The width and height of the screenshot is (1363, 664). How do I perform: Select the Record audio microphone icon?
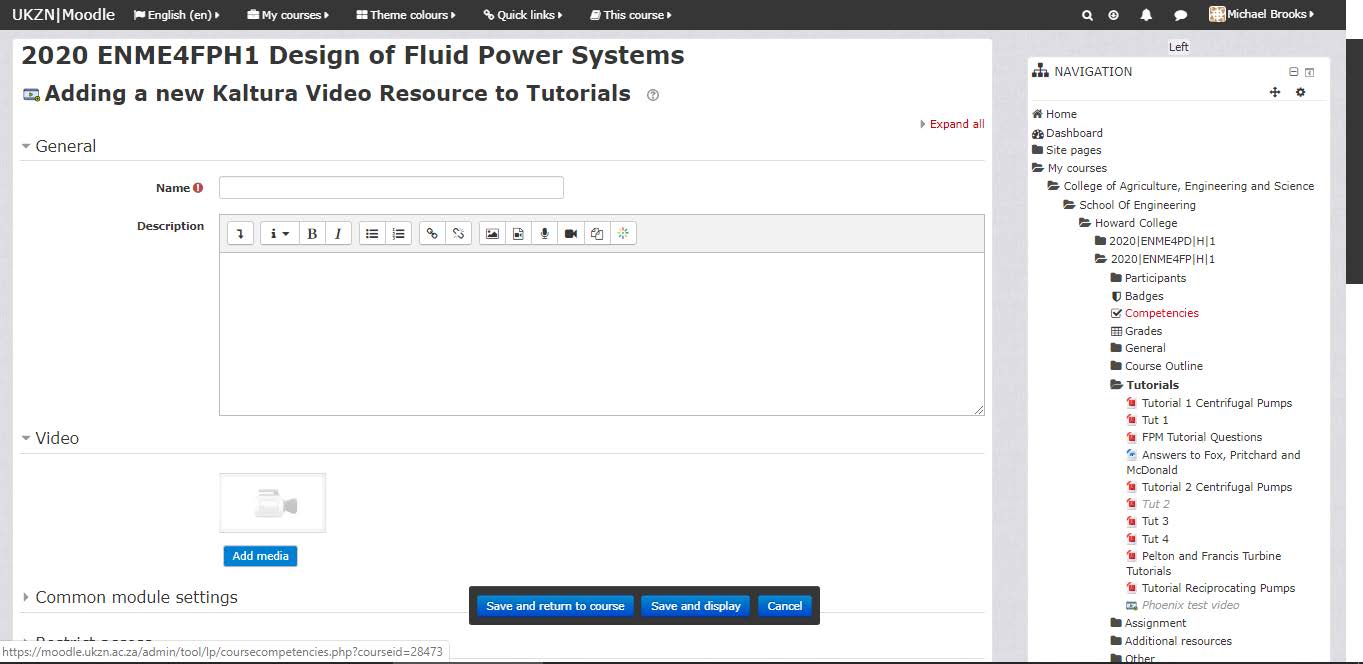[544, 234]
